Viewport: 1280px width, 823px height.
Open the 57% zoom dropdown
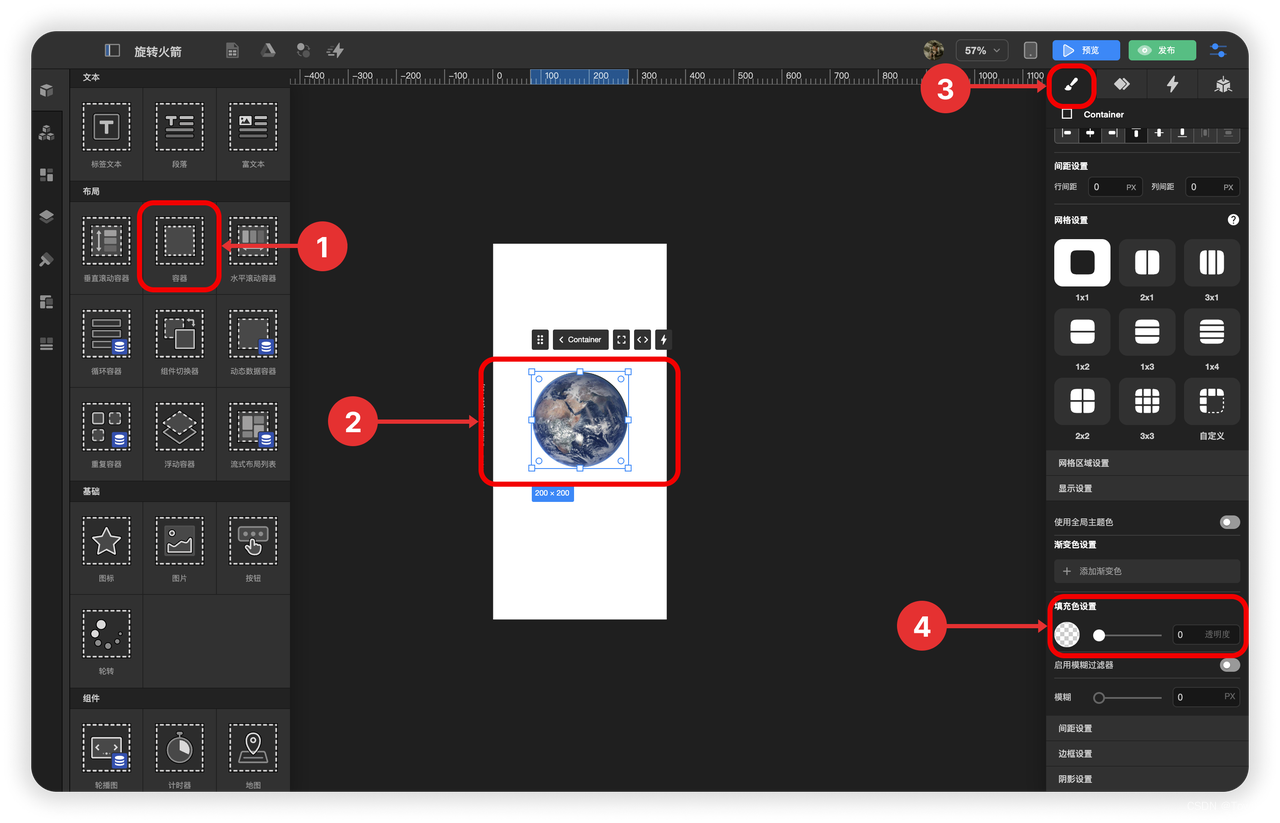pos(981,50)
